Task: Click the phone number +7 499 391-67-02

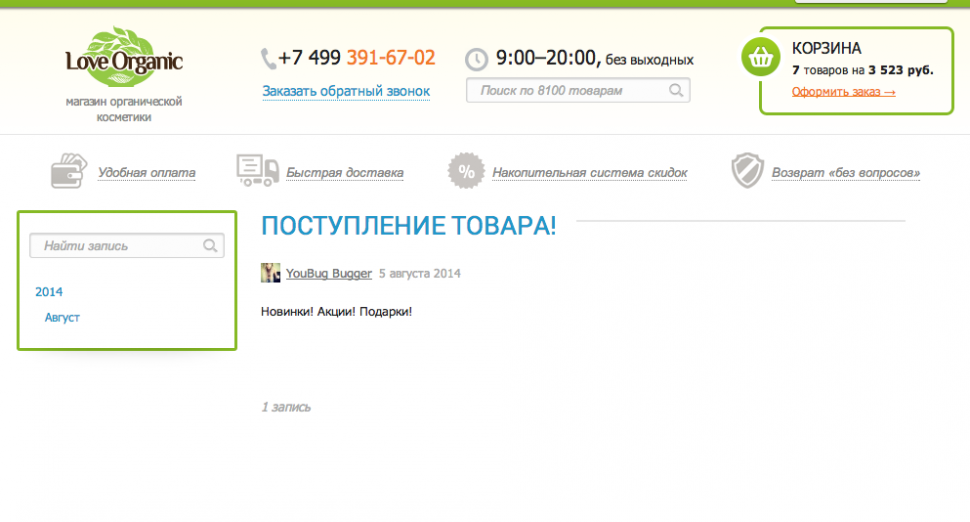Action: [x=356, y=58]
